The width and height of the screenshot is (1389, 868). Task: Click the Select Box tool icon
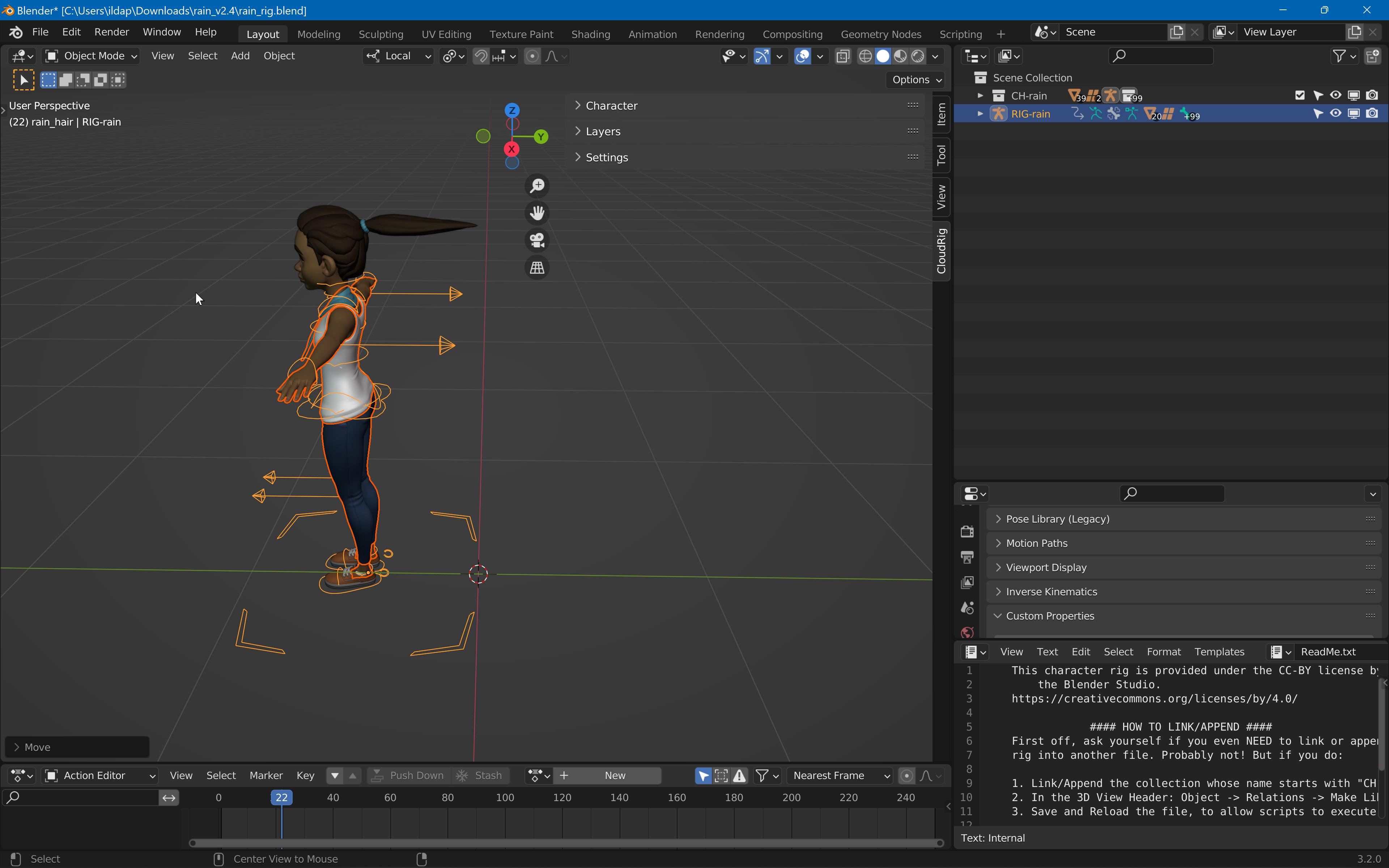click(x=24, y=80)
